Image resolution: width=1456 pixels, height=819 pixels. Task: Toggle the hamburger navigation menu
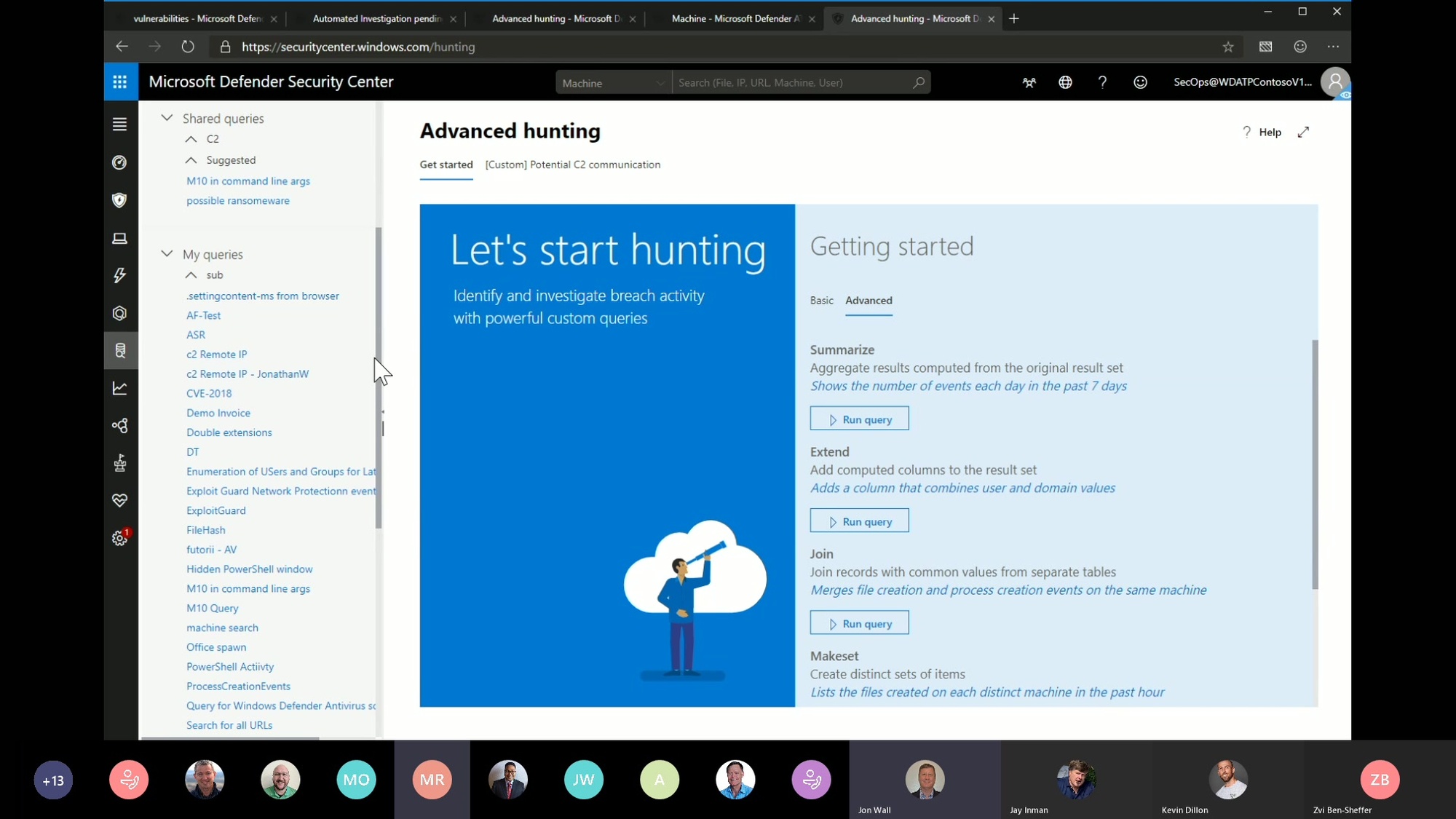point(120,124)
